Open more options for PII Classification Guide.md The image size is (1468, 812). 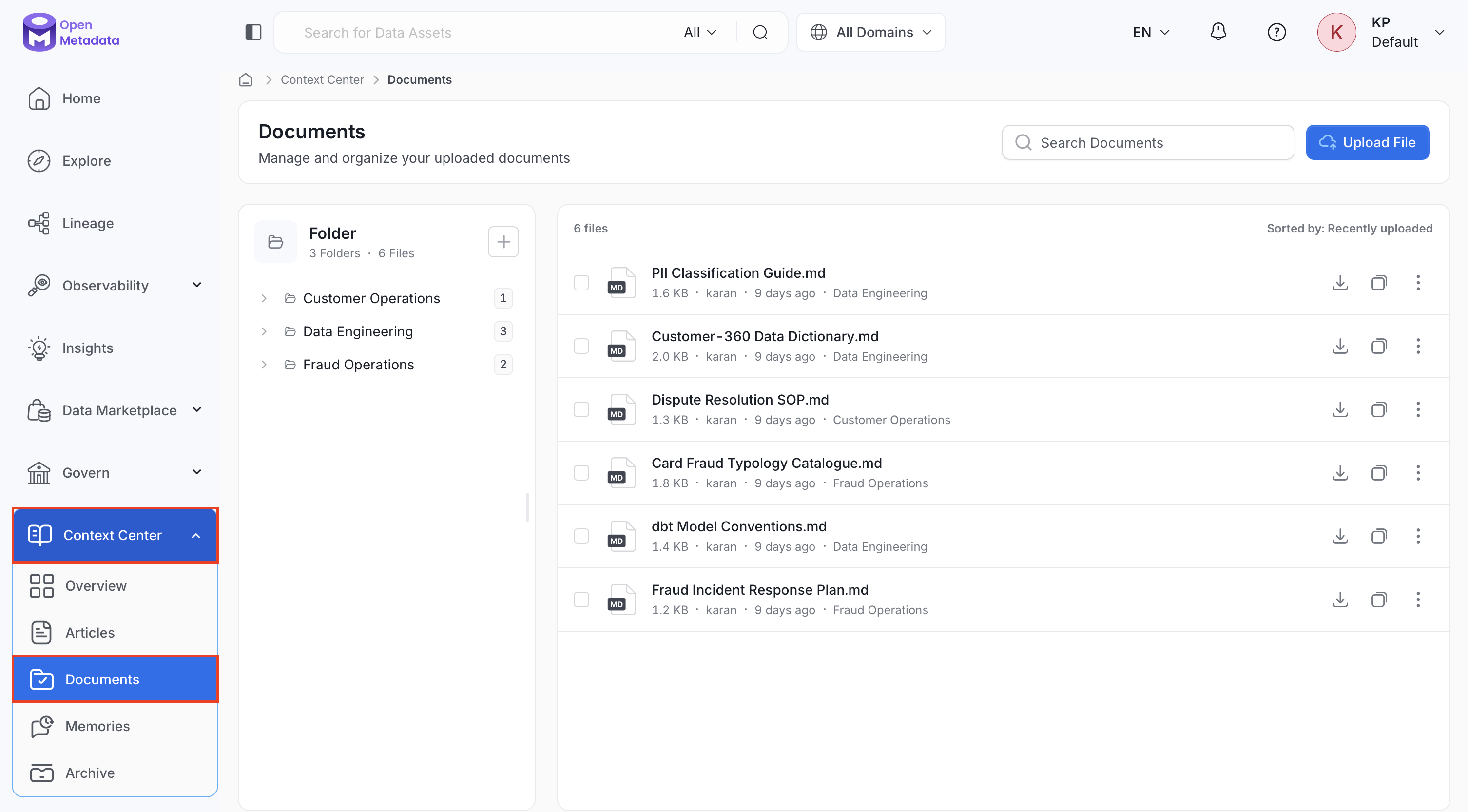pos(1418,283)
